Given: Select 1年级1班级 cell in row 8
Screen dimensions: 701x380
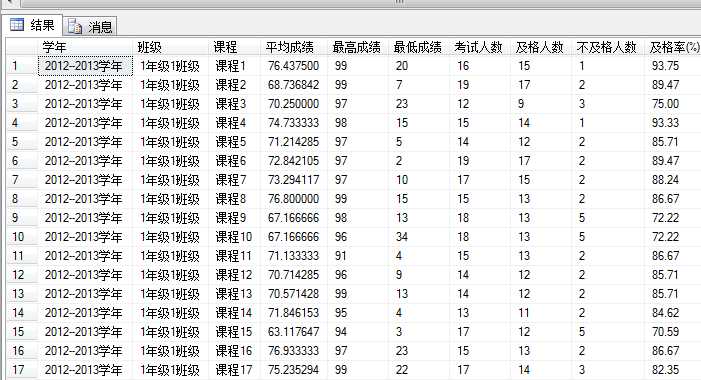Looking at the screenshot, I should click(x=171, y=199).
